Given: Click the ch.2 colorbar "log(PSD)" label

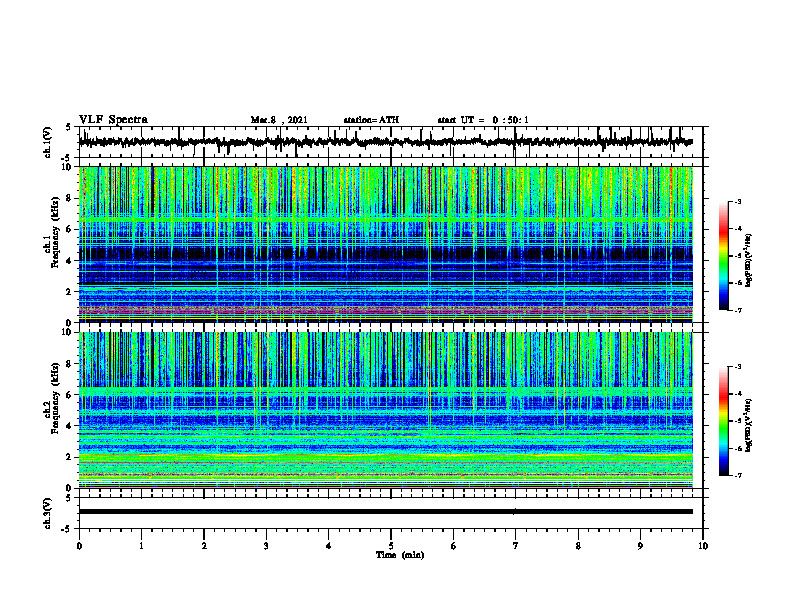Looking at the screenshot, I should pyautogui.click(x=749, y=425).
